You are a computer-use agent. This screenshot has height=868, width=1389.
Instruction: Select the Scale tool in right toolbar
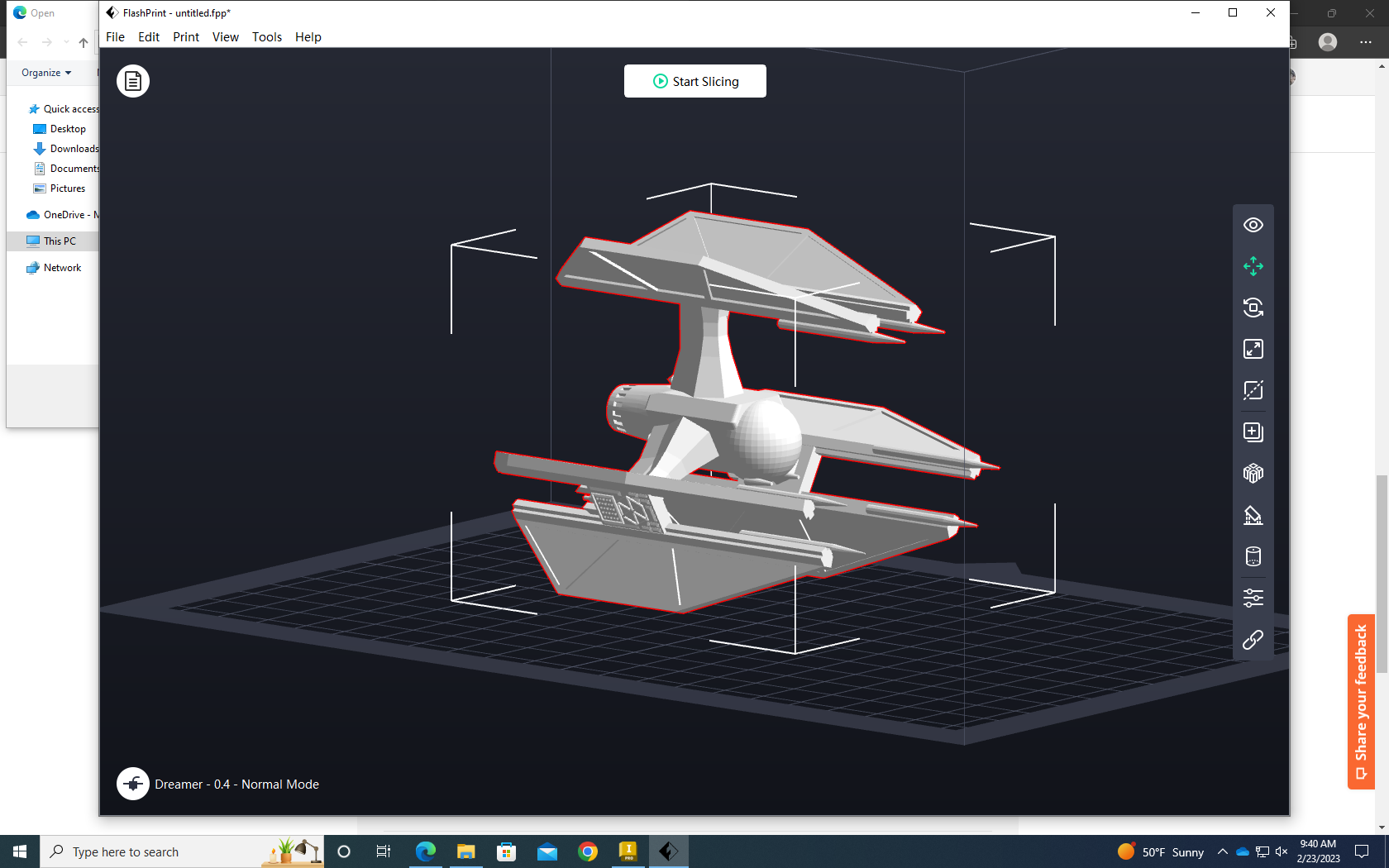coord(1253,349)
